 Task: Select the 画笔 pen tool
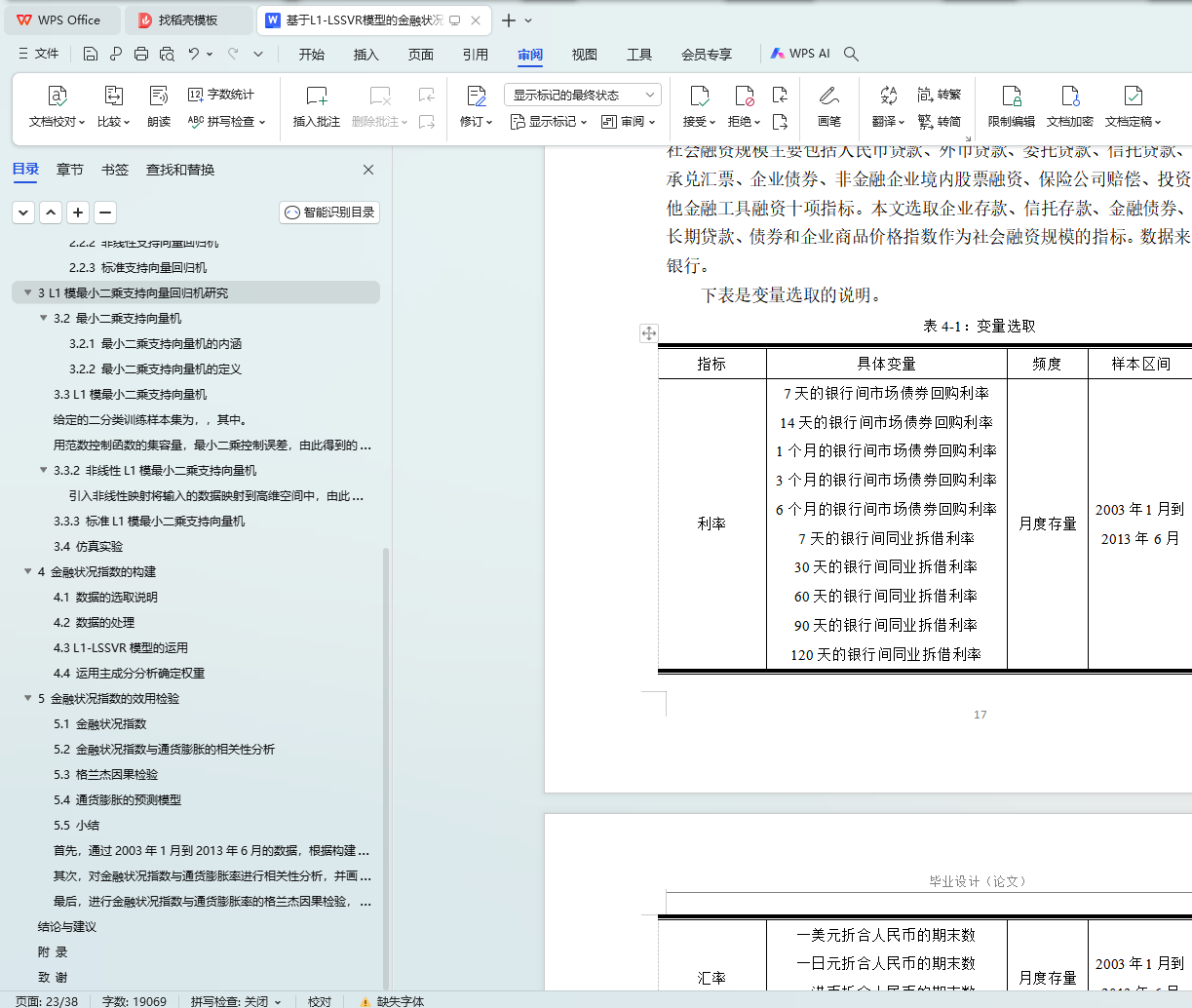pos(829,107)
